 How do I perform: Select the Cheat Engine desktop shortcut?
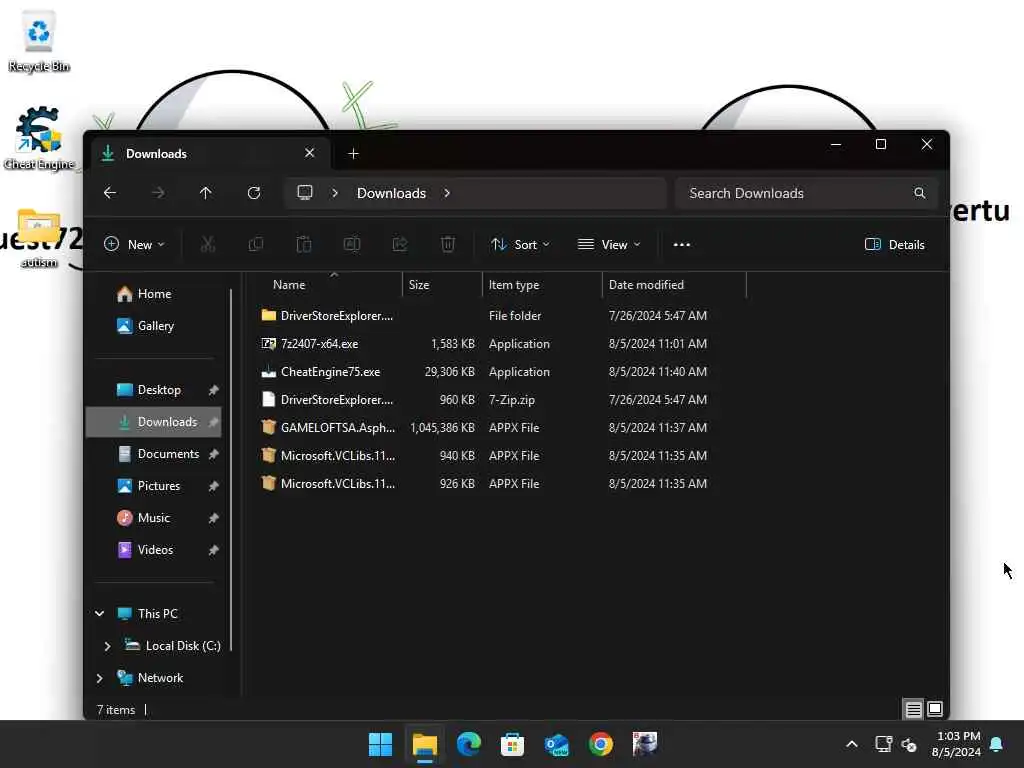pos(39,138)
